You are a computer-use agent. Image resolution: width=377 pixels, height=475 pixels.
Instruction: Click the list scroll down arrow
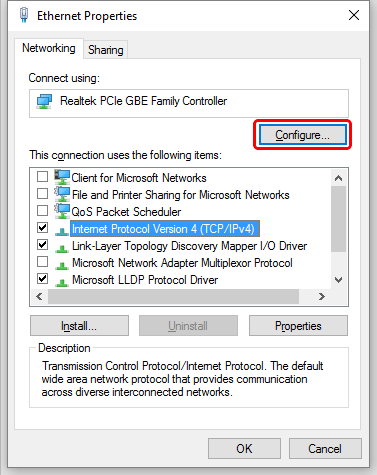click(x=338, y=280)
